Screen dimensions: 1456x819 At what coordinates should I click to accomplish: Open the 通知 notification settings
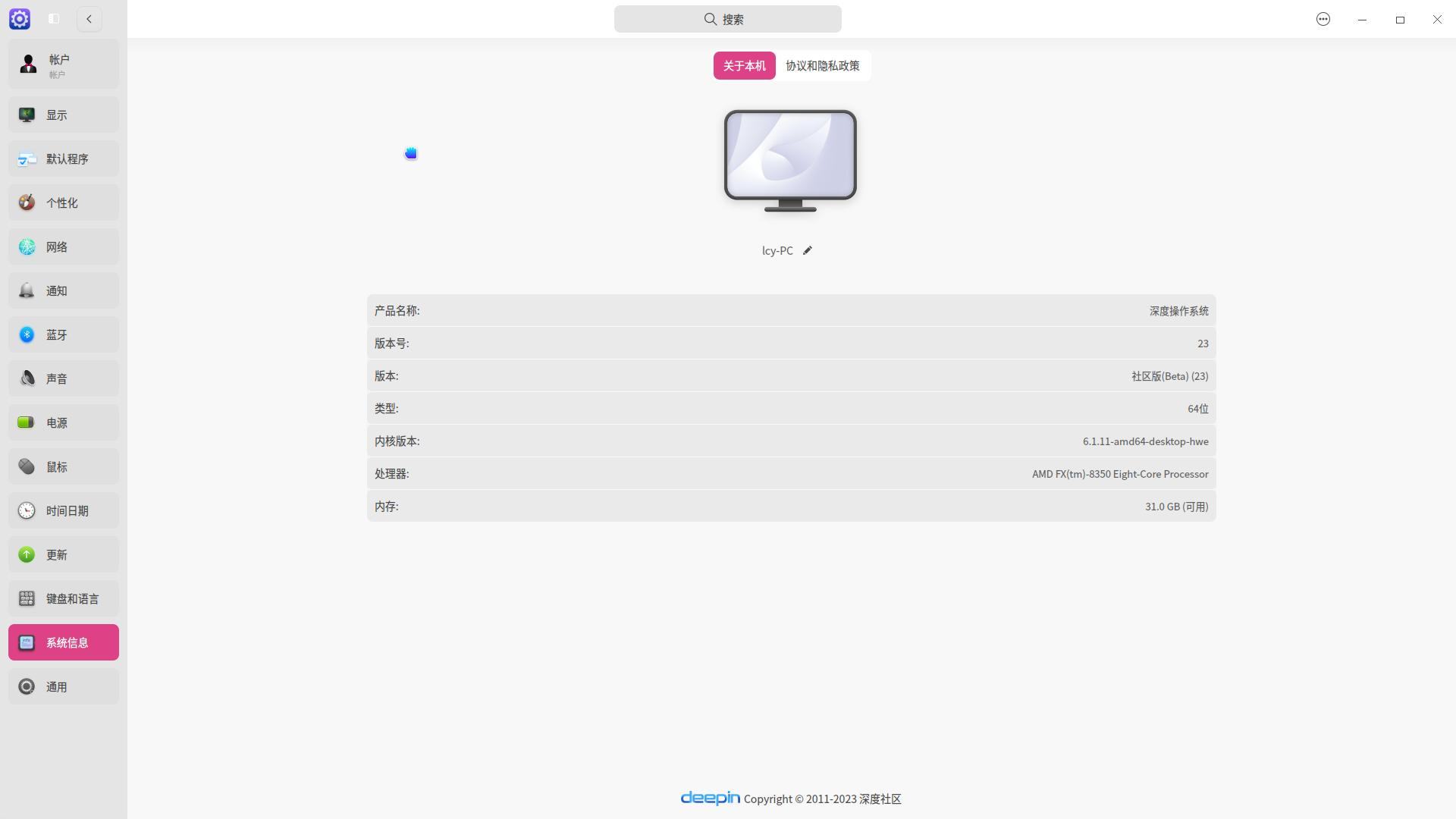(x=63, y=290)
